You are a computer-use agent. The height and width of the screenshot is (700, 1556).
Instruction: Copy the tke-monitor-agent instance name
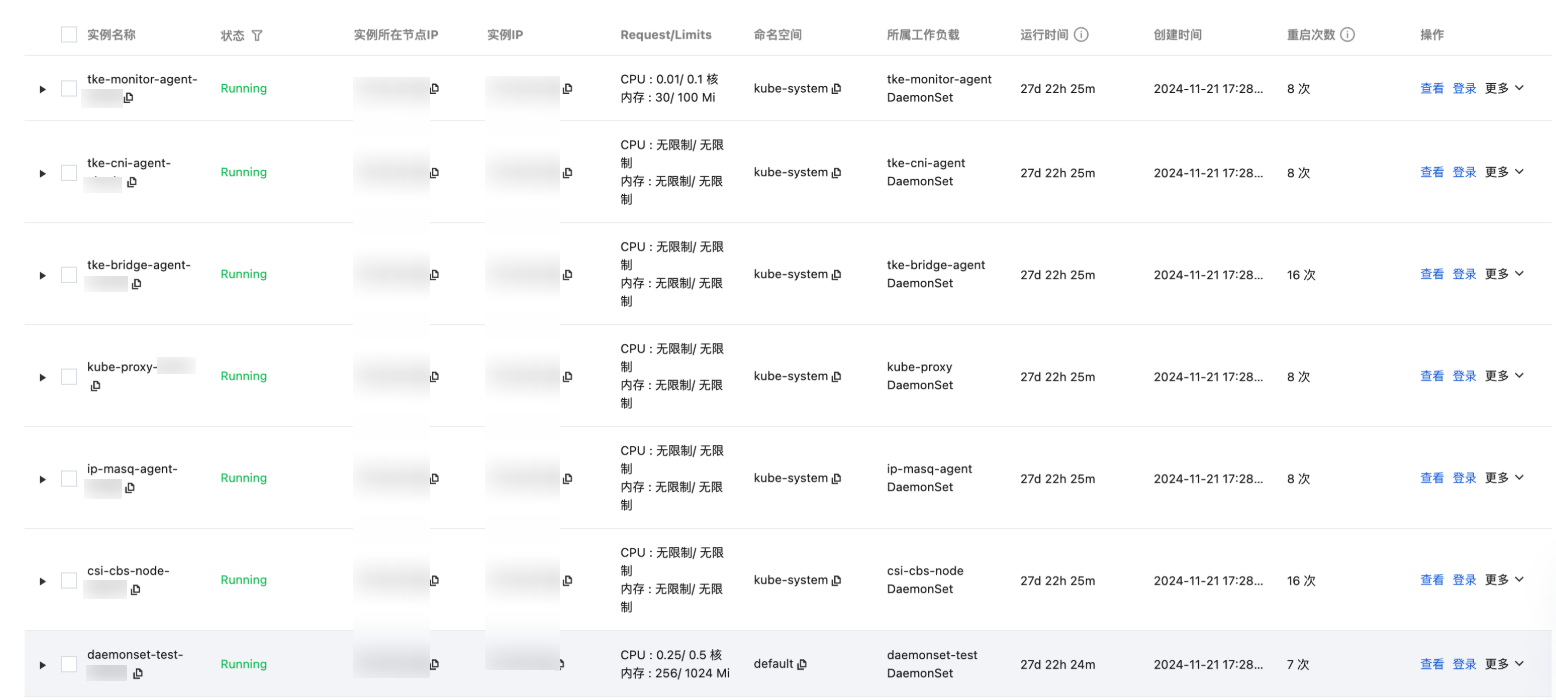coord(129,98)
